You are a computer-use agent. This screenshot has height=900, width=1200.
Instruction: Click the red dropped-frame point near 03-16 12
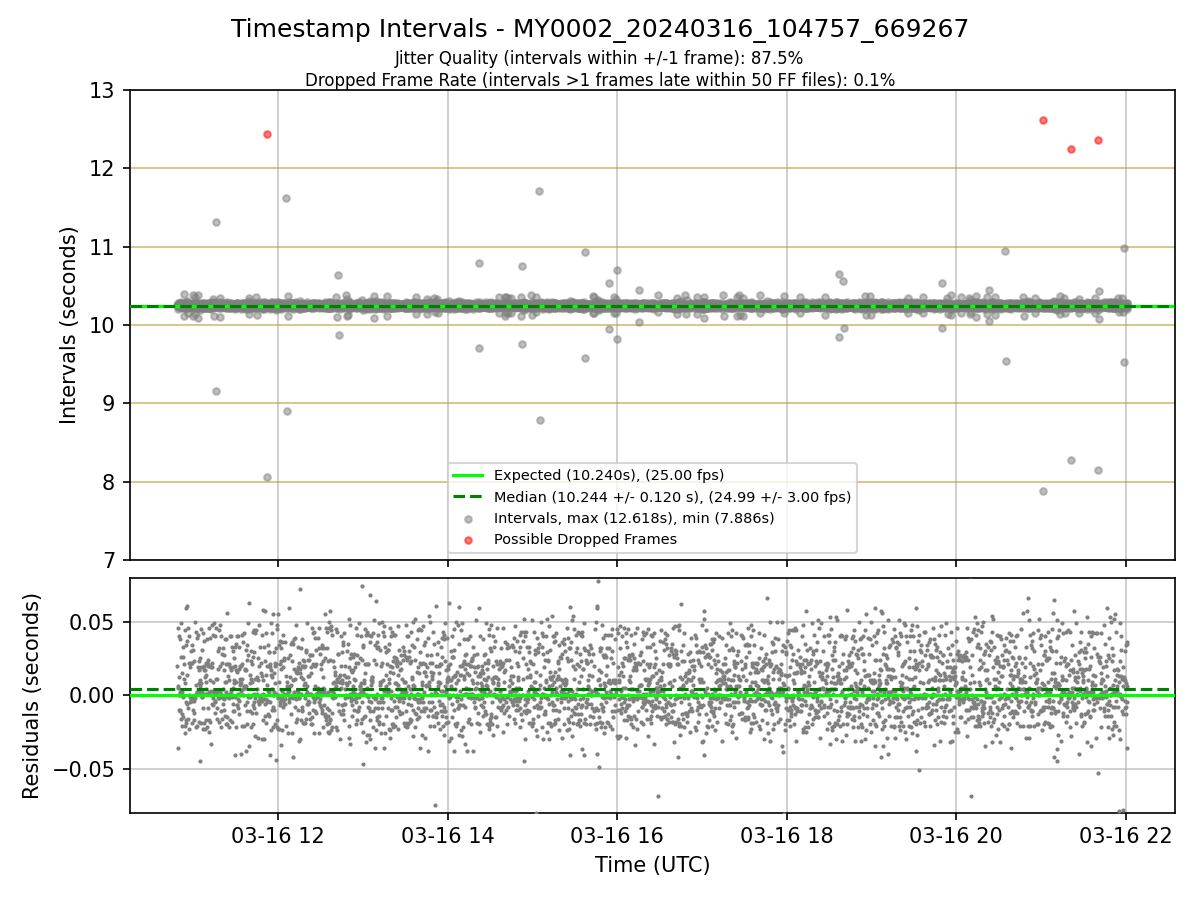(267, 134)
